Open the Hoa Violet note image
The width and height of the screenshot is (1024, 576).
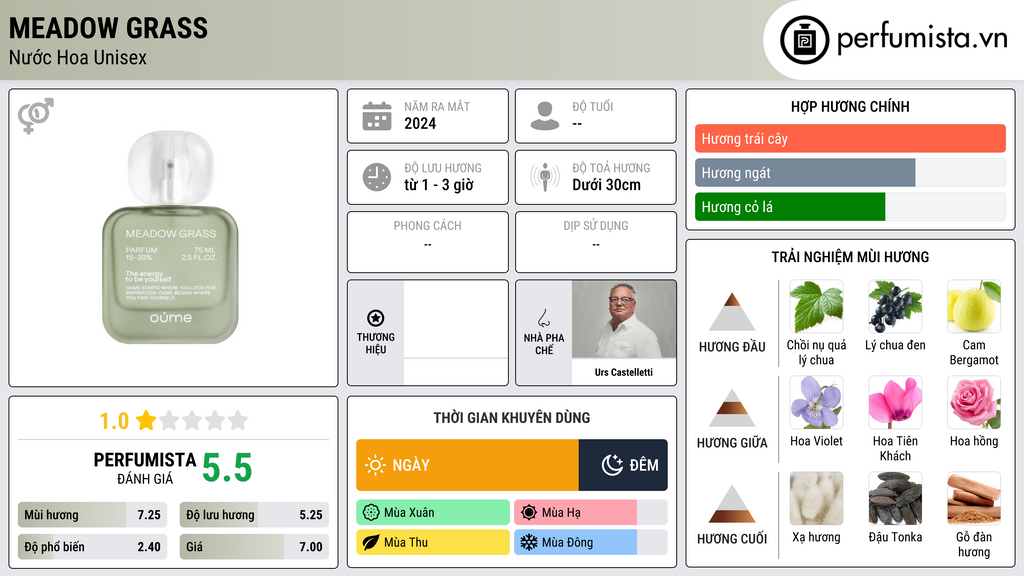(816, 403)
